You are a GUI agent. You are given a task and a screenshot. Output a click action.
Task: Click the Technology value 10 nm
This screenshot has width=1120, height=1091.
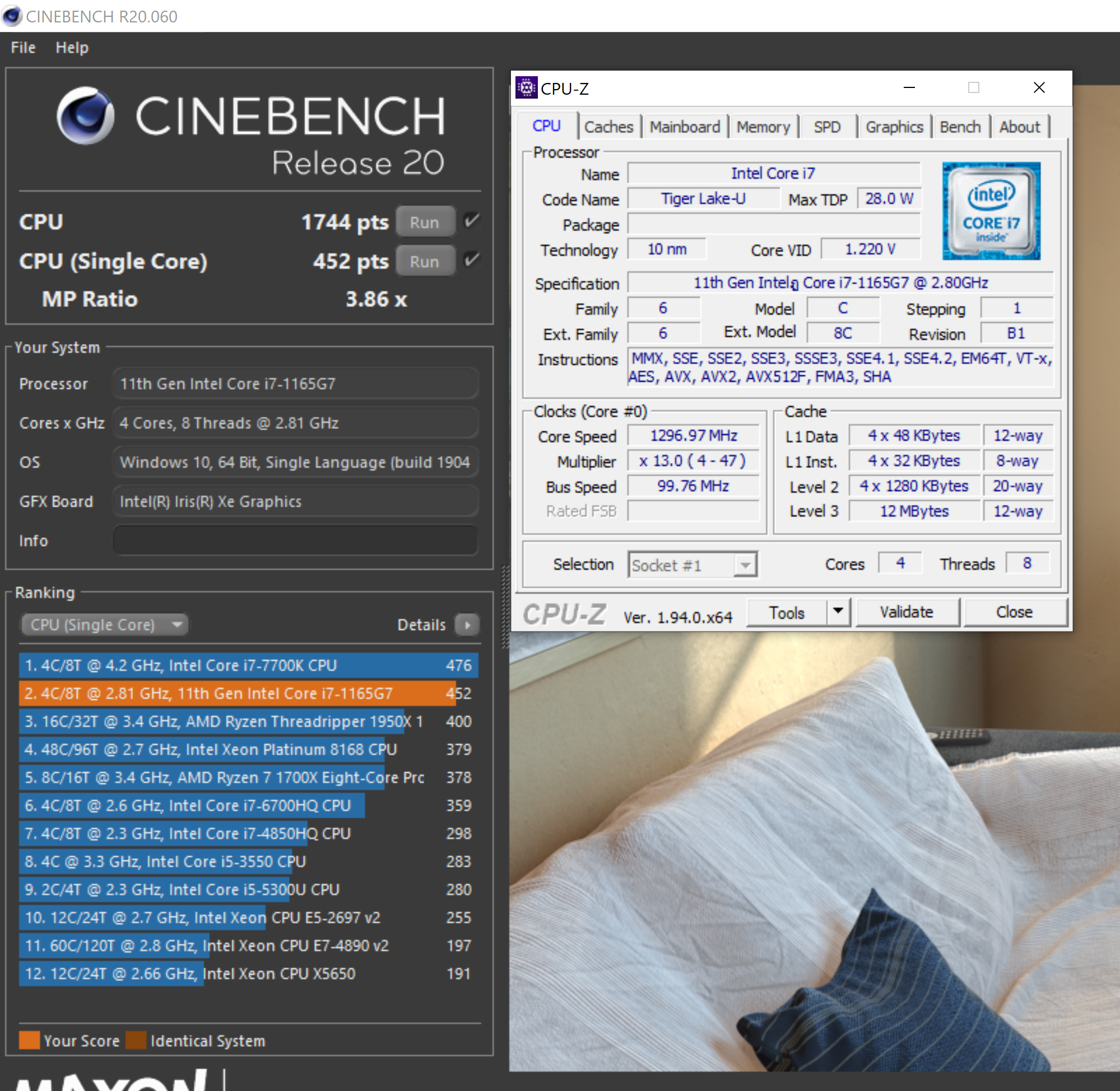pyautogui.click(x=667, y=249)
